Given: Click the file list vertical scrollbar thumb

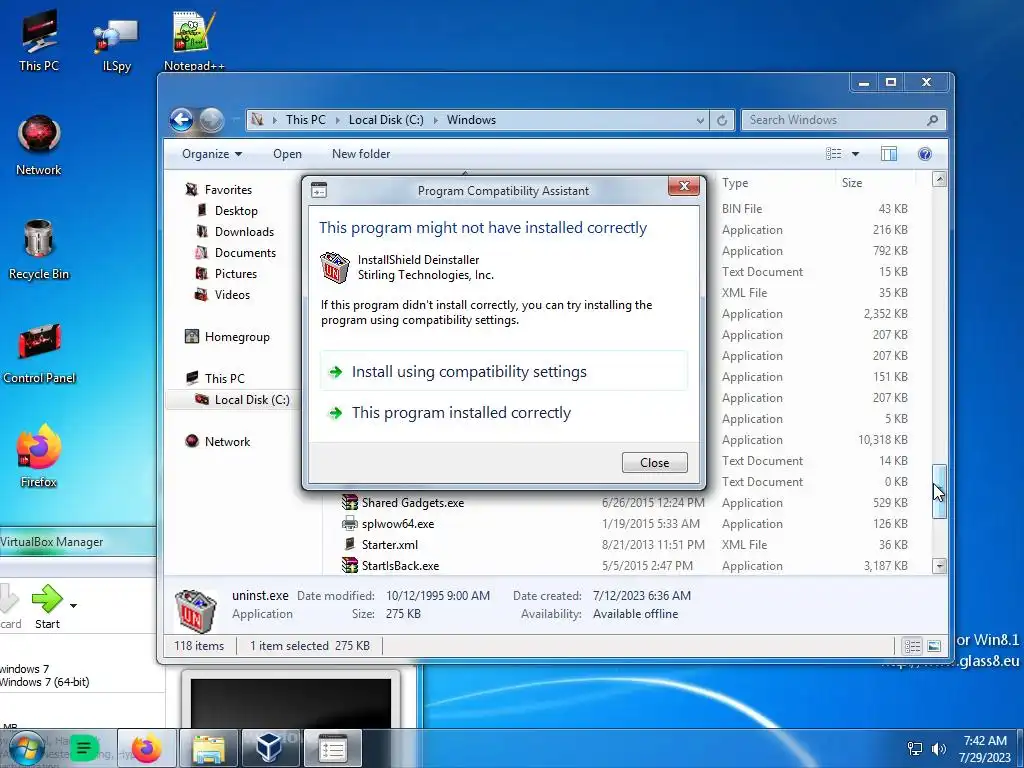Looking at the screenshot, I should 939,491.
